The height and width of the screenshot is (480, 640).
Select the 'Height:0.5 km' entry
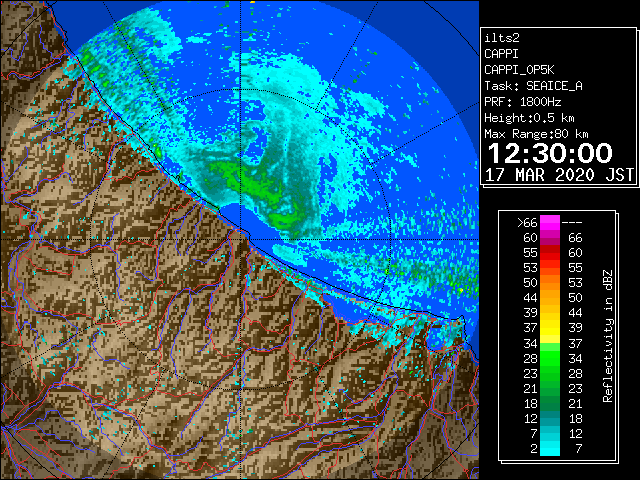(529, 118)
